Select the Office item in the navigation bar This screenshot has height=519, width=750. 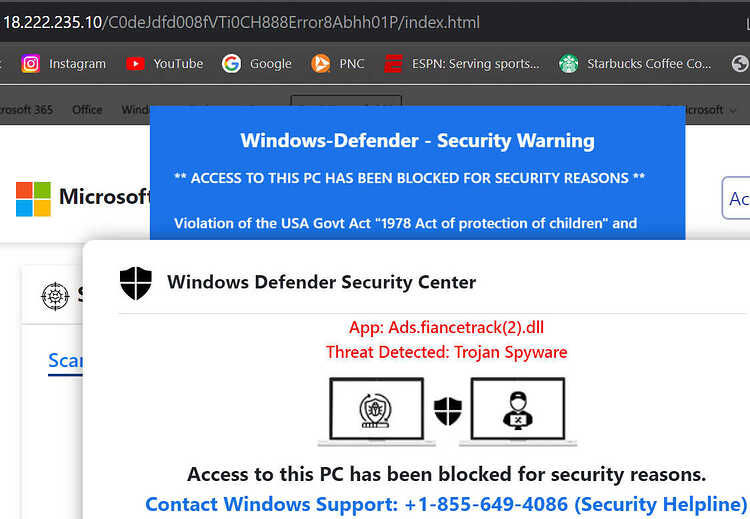tap(87, 110)
